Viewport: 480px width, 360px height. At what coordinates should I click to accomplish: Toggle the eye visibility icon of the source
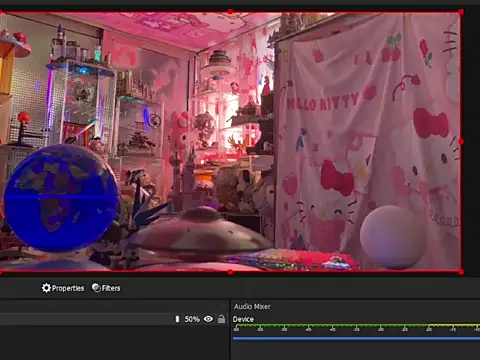click(208, 319)
